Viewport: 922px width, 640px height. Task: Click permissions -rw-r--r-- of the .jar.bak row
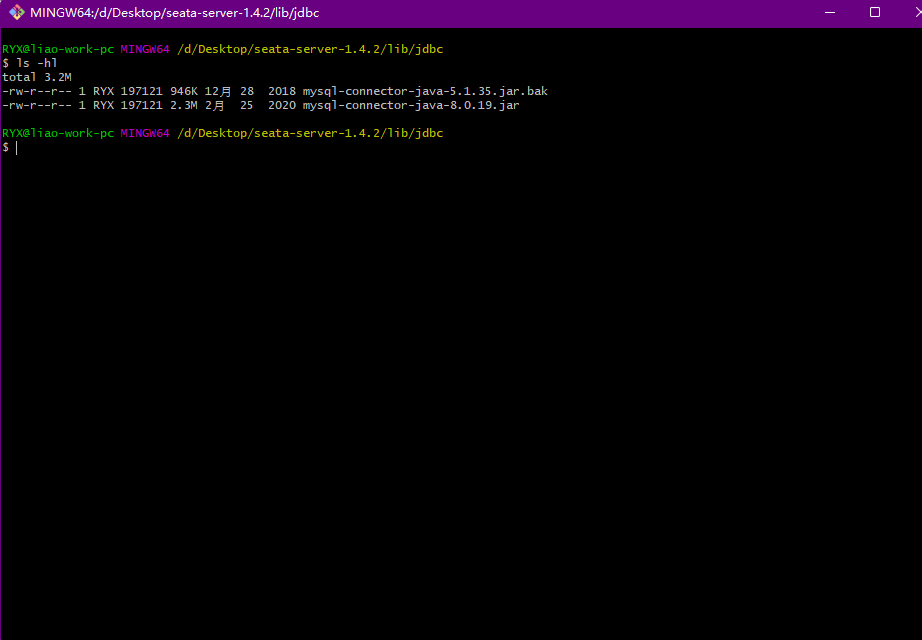click(37, 91)
